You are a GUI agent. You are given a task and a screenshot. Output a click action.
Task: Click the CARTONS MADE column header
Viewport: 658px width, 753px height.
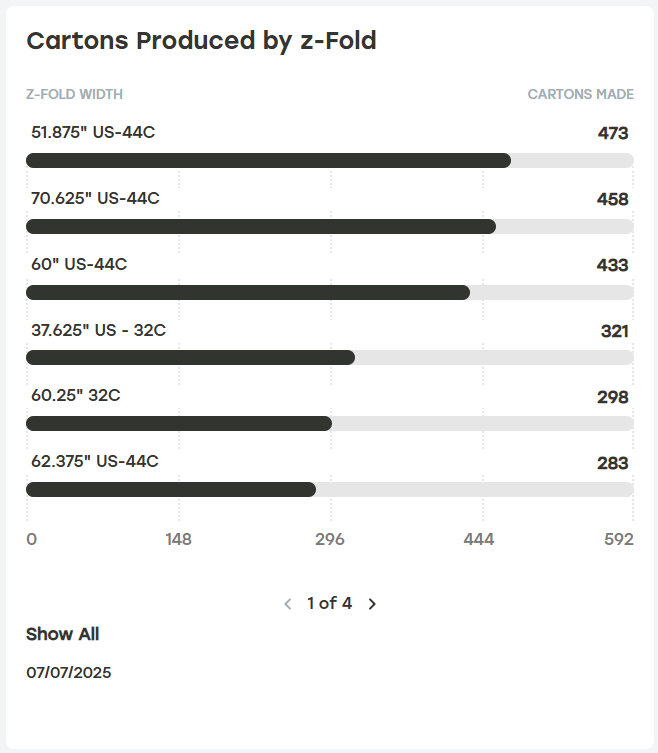click(x=580, y=95)
